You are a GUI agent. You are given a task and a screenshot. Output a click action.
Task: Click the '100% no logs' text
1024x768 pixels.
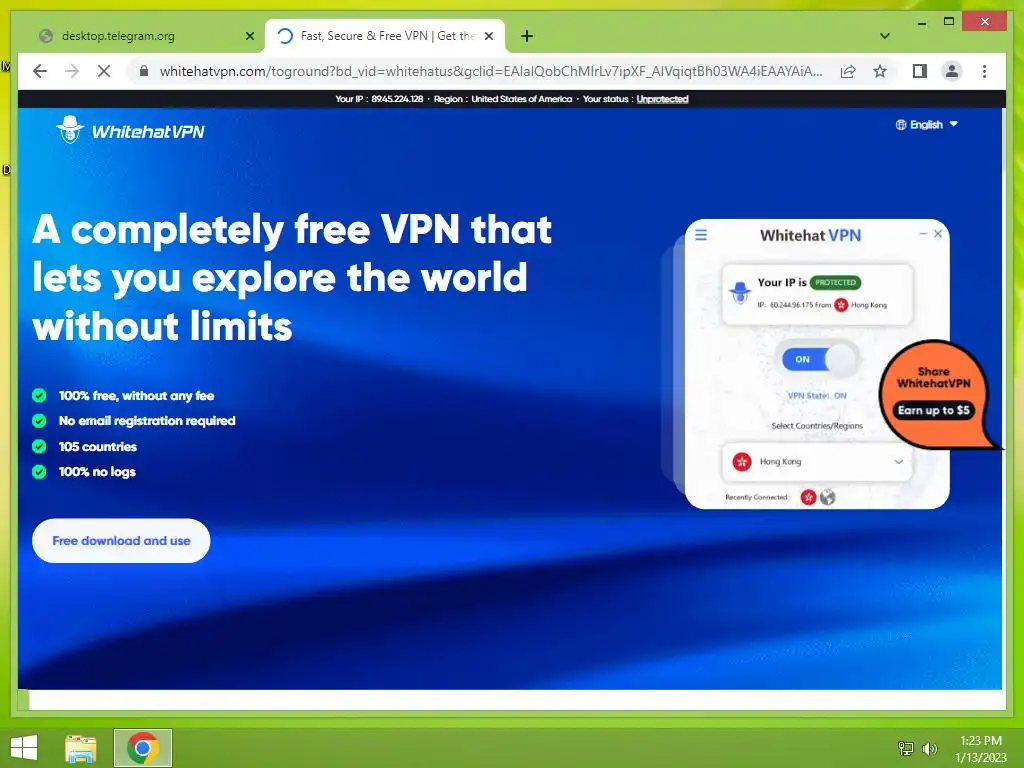(97, 472)
